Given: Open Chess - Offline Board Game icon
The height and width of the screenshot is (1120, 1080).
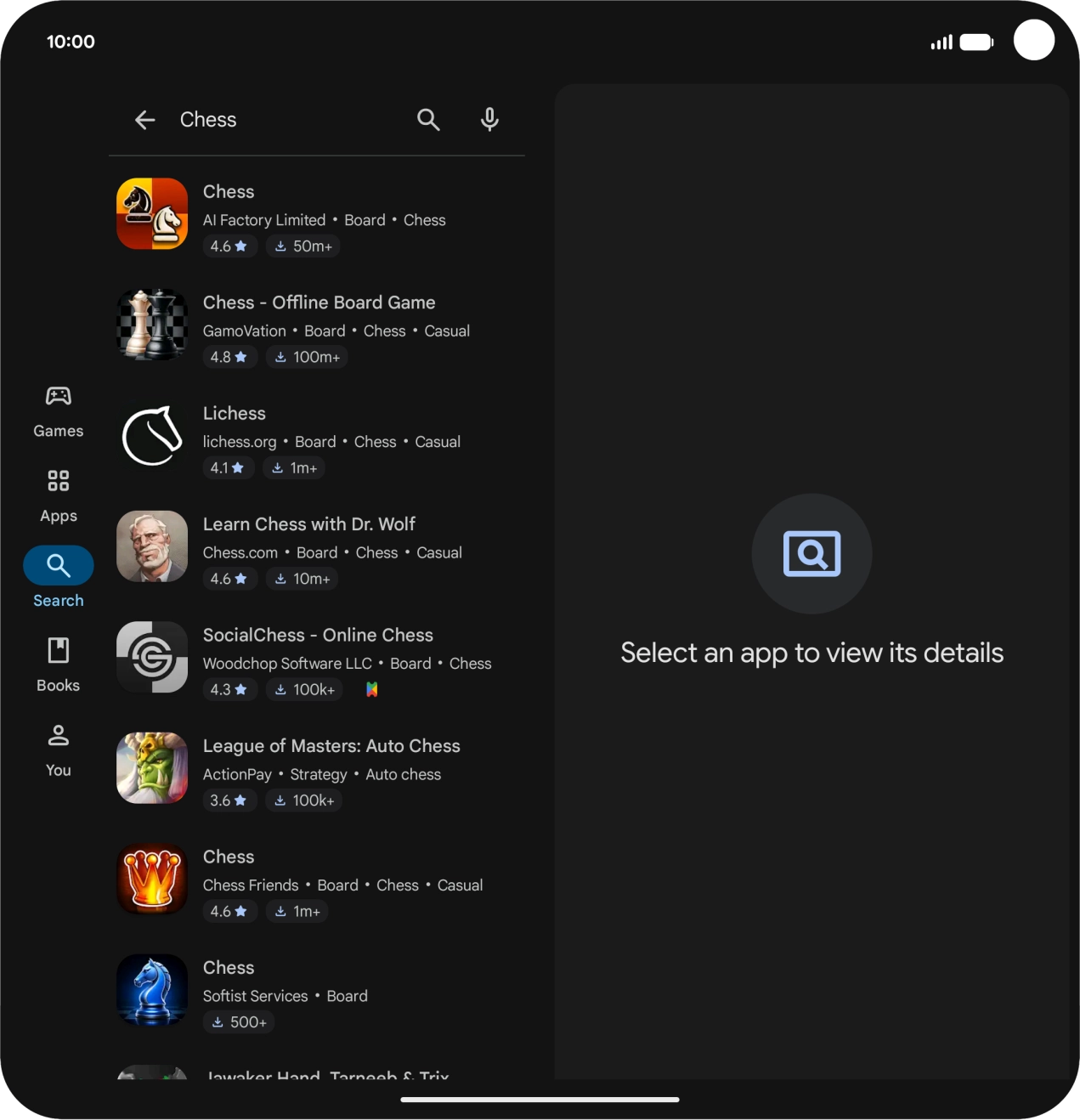Looking at the screenshot, I should click(152, 325).
